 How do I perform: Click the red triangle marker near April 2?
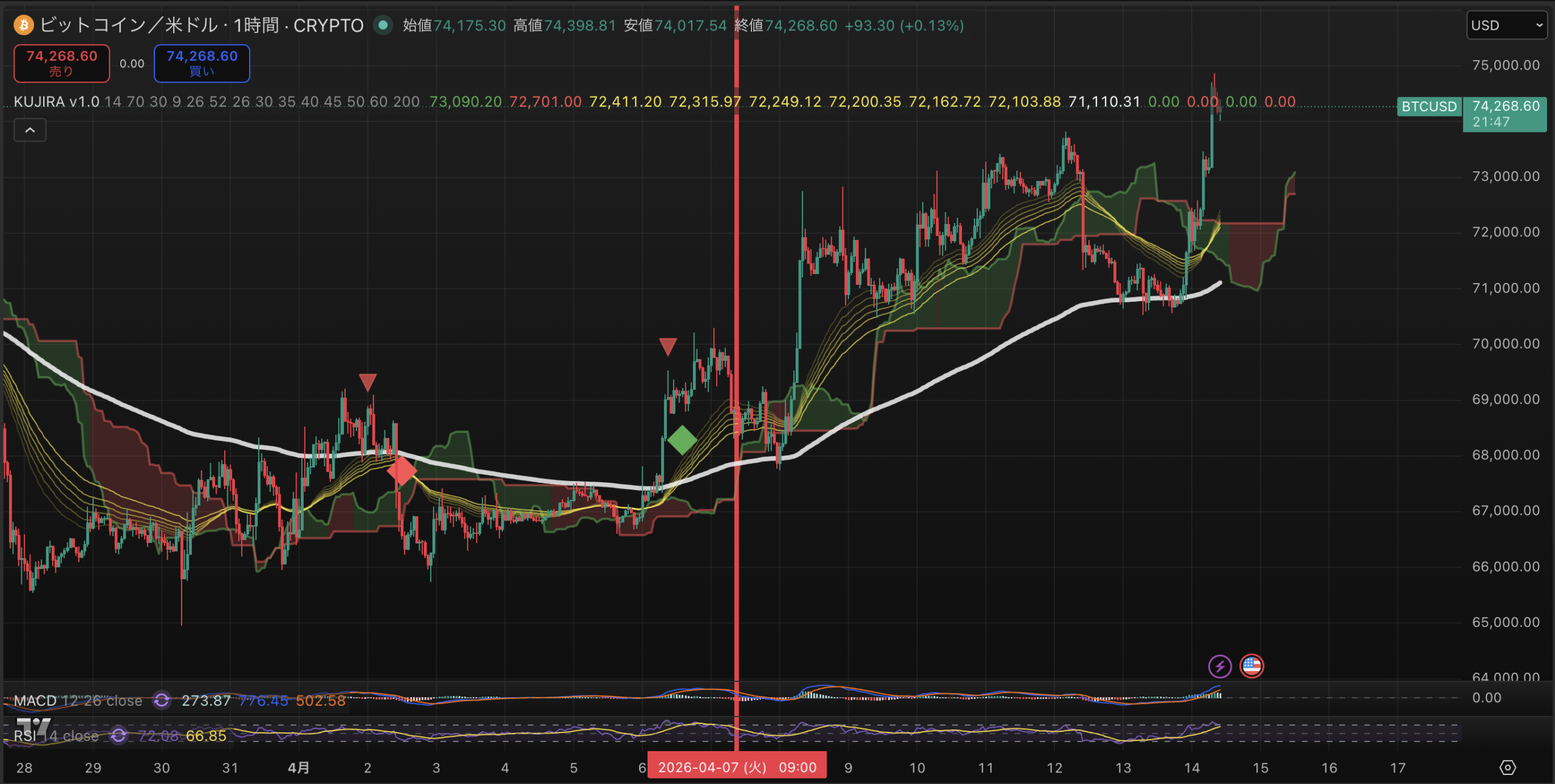pos(367,382)
